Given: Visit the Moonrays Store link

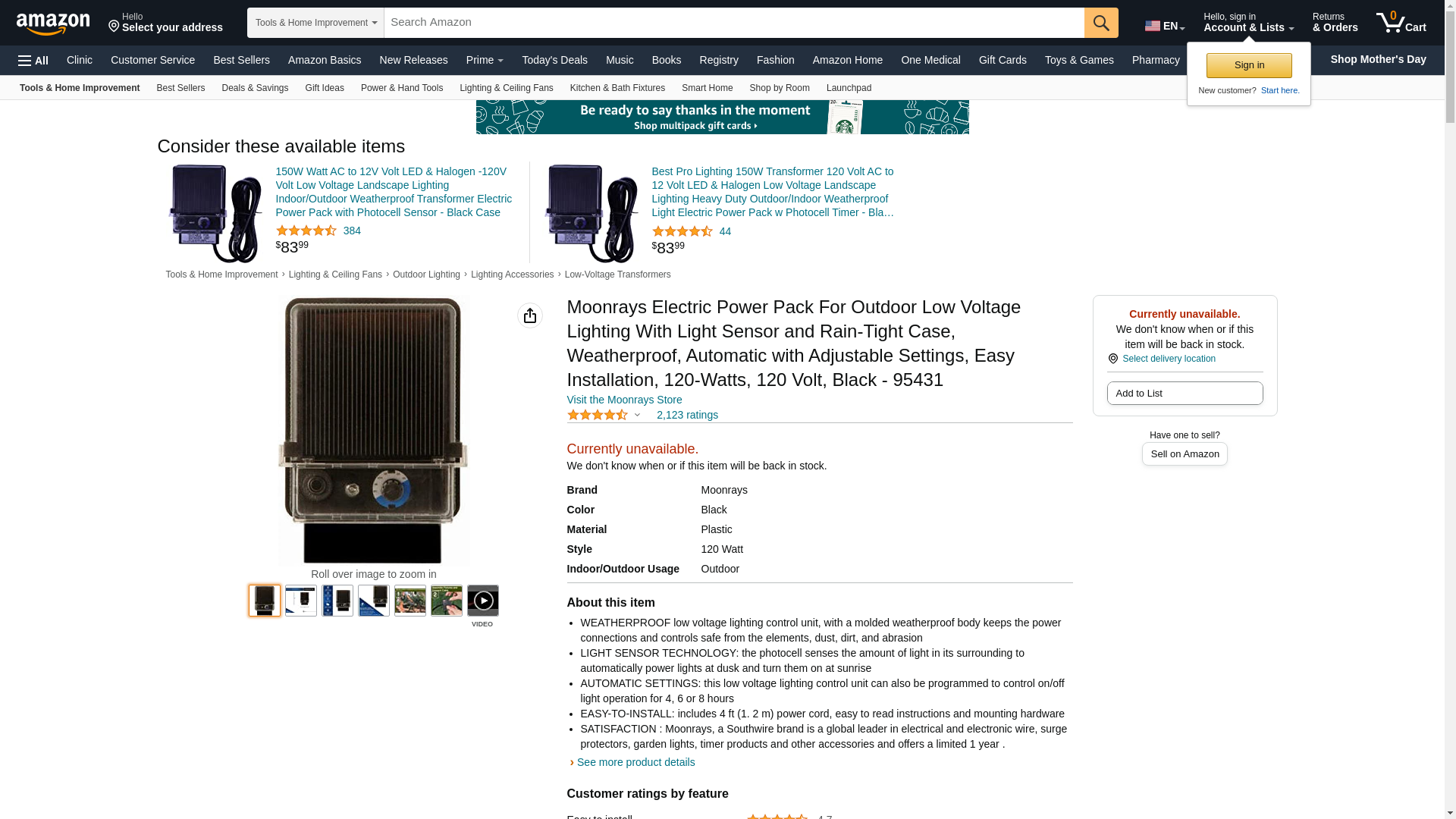Looking at the screenshot, I should 624,400.
